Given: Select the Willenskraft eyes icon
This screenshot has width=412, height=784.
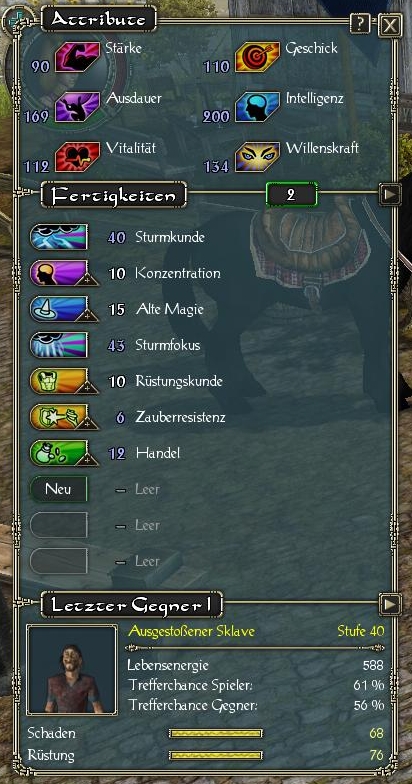Looking at the screenshot, I should [x=257, y=156].
